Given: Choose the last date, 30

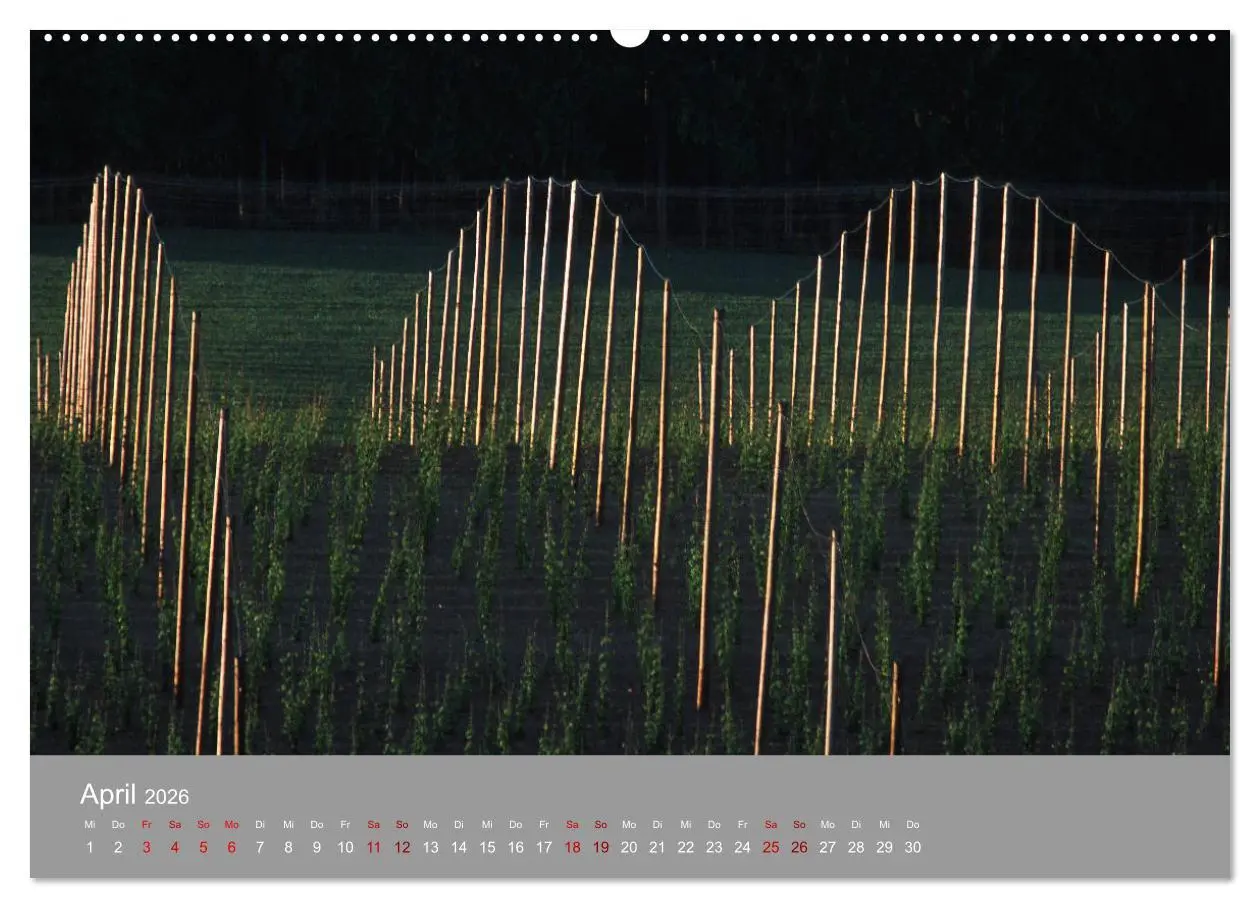Looking at the screenshot, I should pos(913,847).
